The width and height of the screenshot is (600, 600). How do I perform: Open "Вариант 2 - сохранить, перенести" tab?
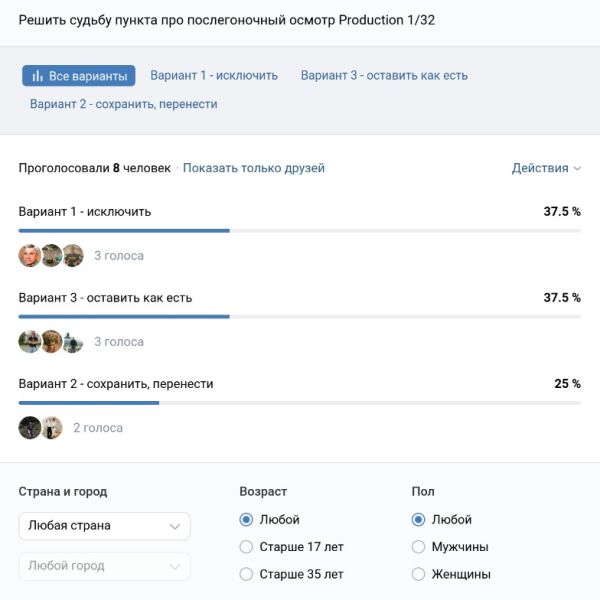point(123,103)
